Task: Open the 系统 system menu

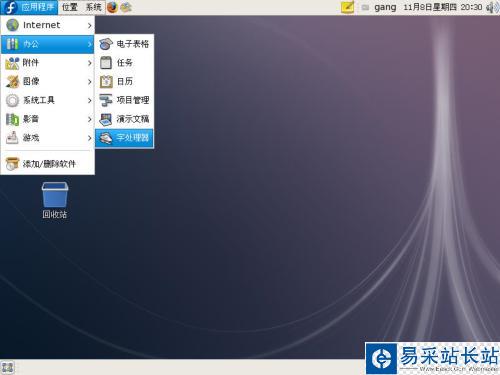Action: [x=93, y=7]
